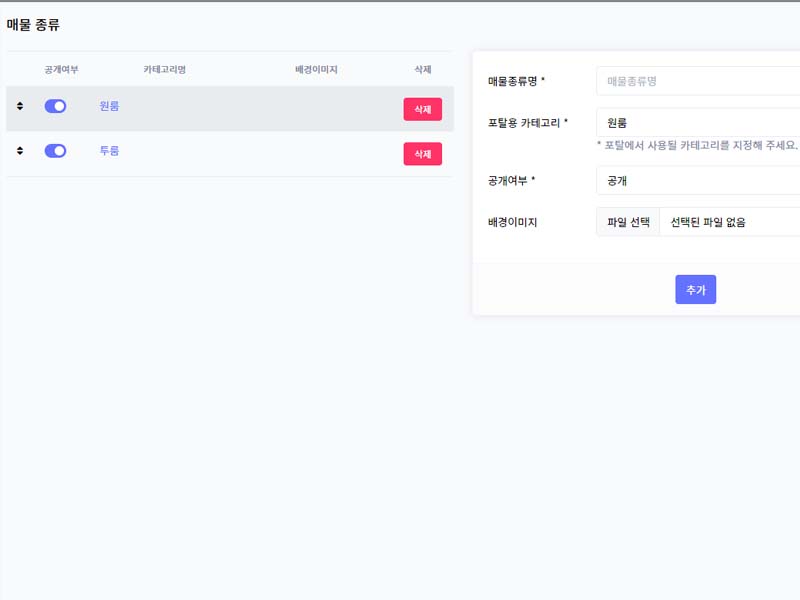Viewport: 800px width, 600px height.
Task: Click the 선택된 파일 없음 text
Action: 708,222
